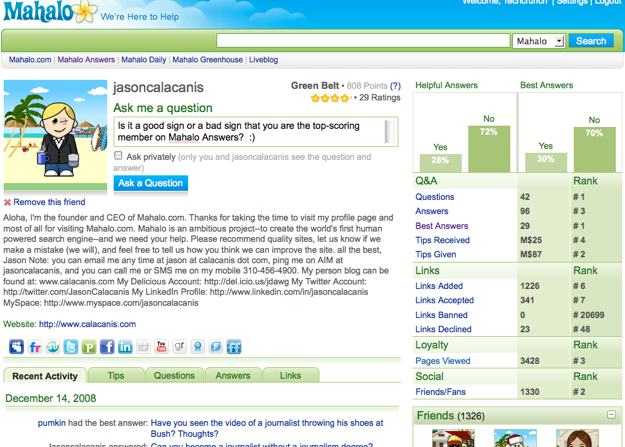Open the LinkedIn profile icon
Image resolution: width=625 pixels, height=447 pixels.
(125, 347)
